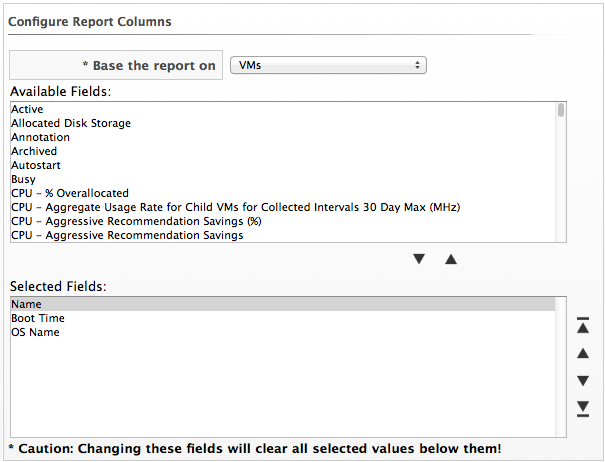Screen dimensions: 605x462
Task: Pick the 'Autostart' field
Action: (36, 165)
